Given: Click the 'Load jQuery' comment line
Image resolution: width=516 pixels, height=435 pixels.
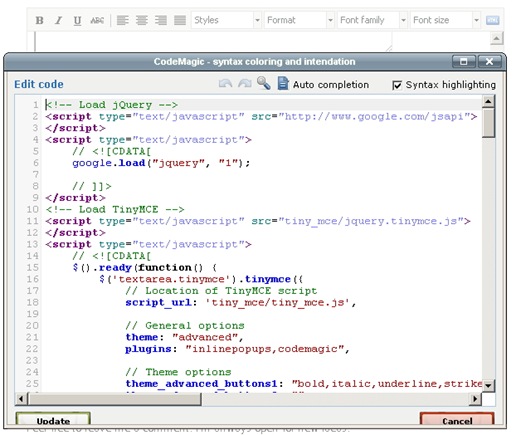Looking at the screenshot, I should [x=112, y=105].
